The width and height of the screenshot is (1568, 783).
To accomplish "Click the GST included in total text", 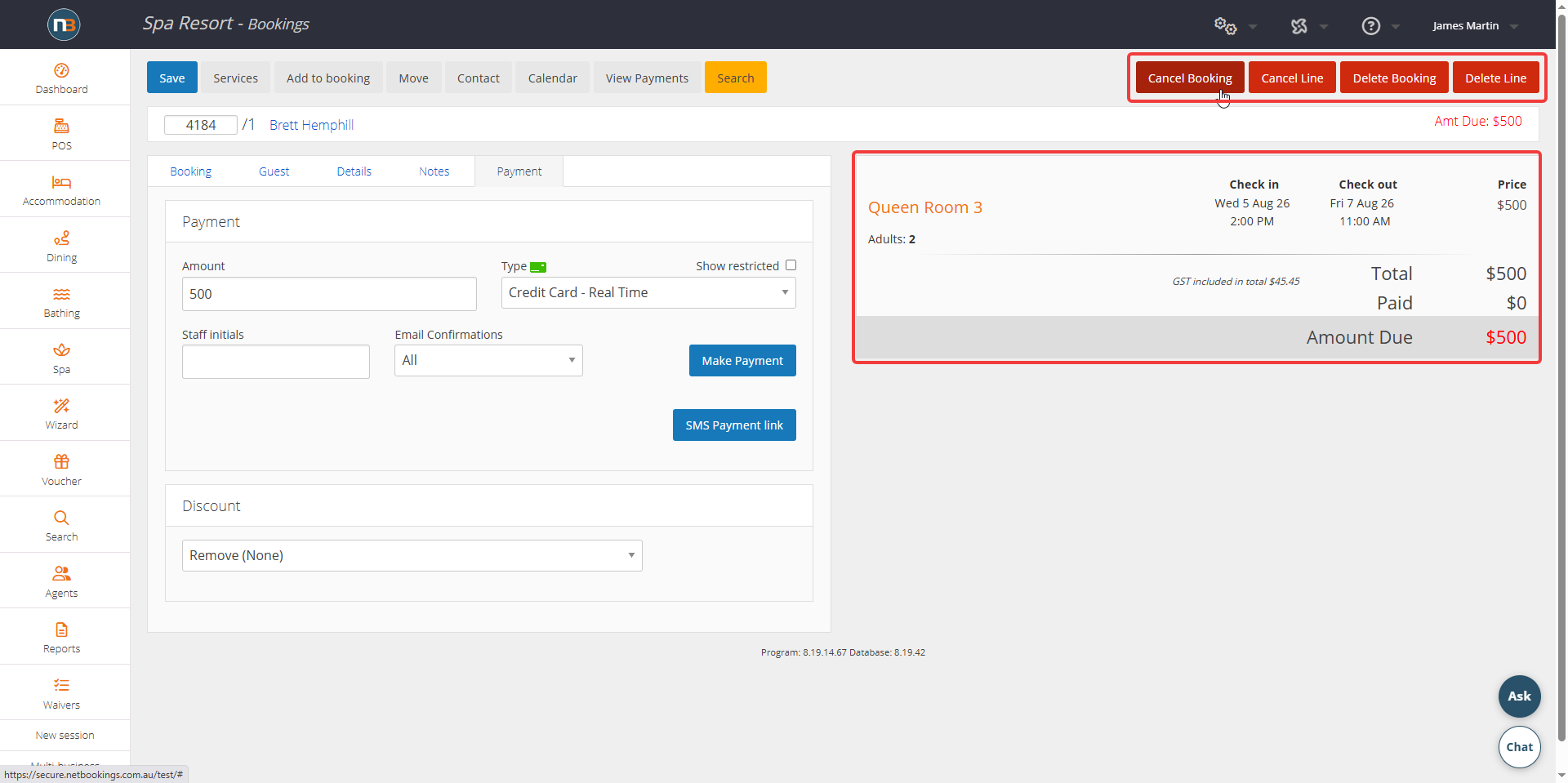I will (x=1236, y=282).
